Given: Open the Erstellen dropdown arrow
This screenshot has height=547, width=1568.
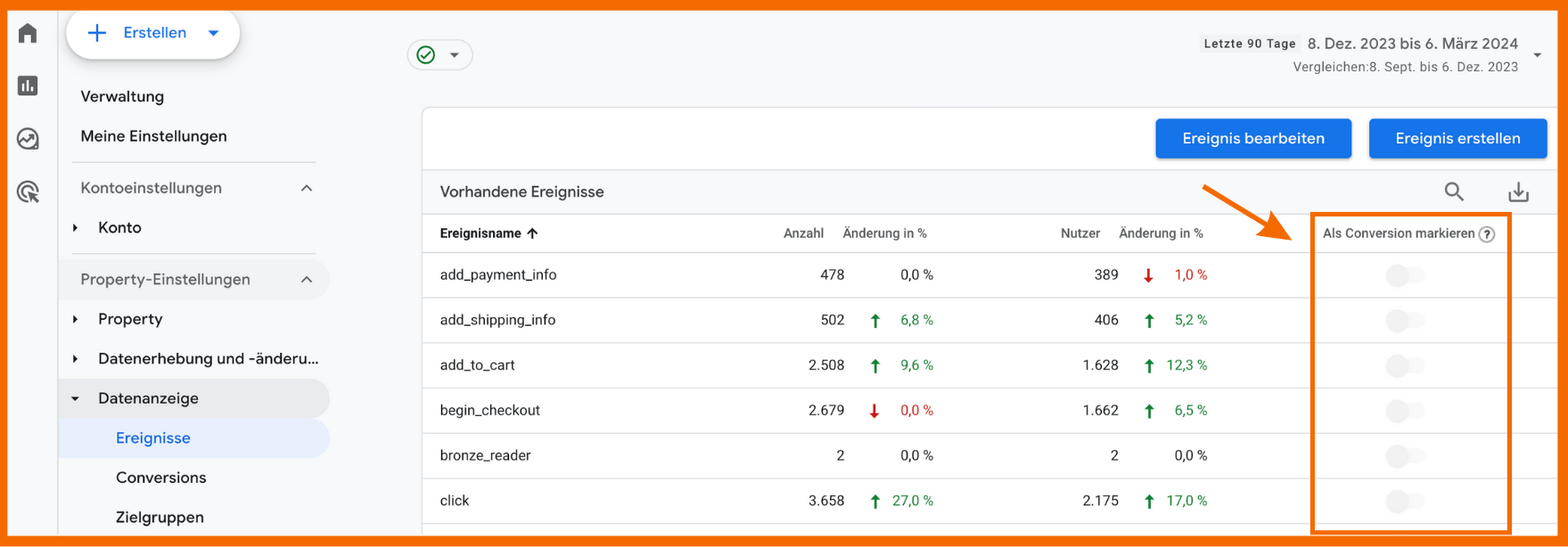Looking at the screenshot, I should pos(214,34).
